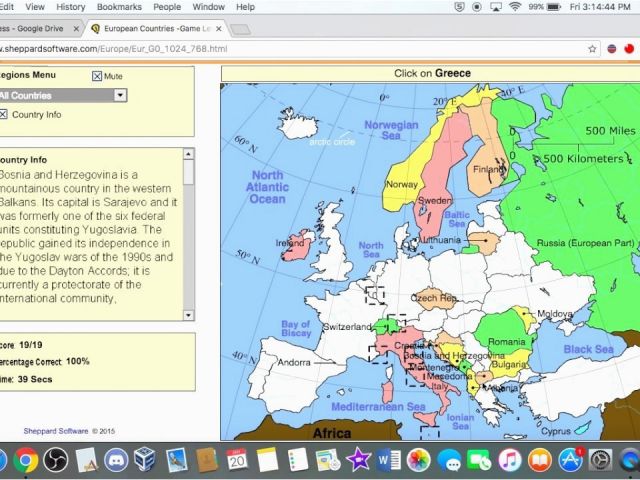Open the App Store with update badge
Screen dimensions: 640x480
[570, 460]
